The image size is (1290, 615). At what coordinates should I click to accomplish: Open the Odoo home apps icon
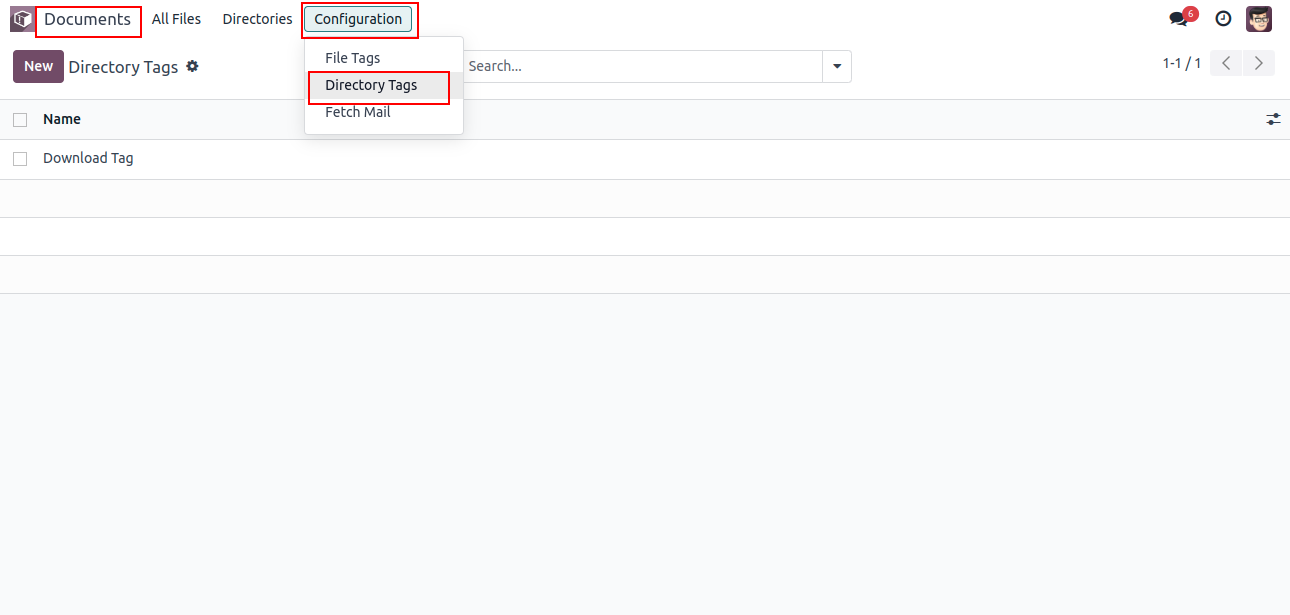coord(22,19)
